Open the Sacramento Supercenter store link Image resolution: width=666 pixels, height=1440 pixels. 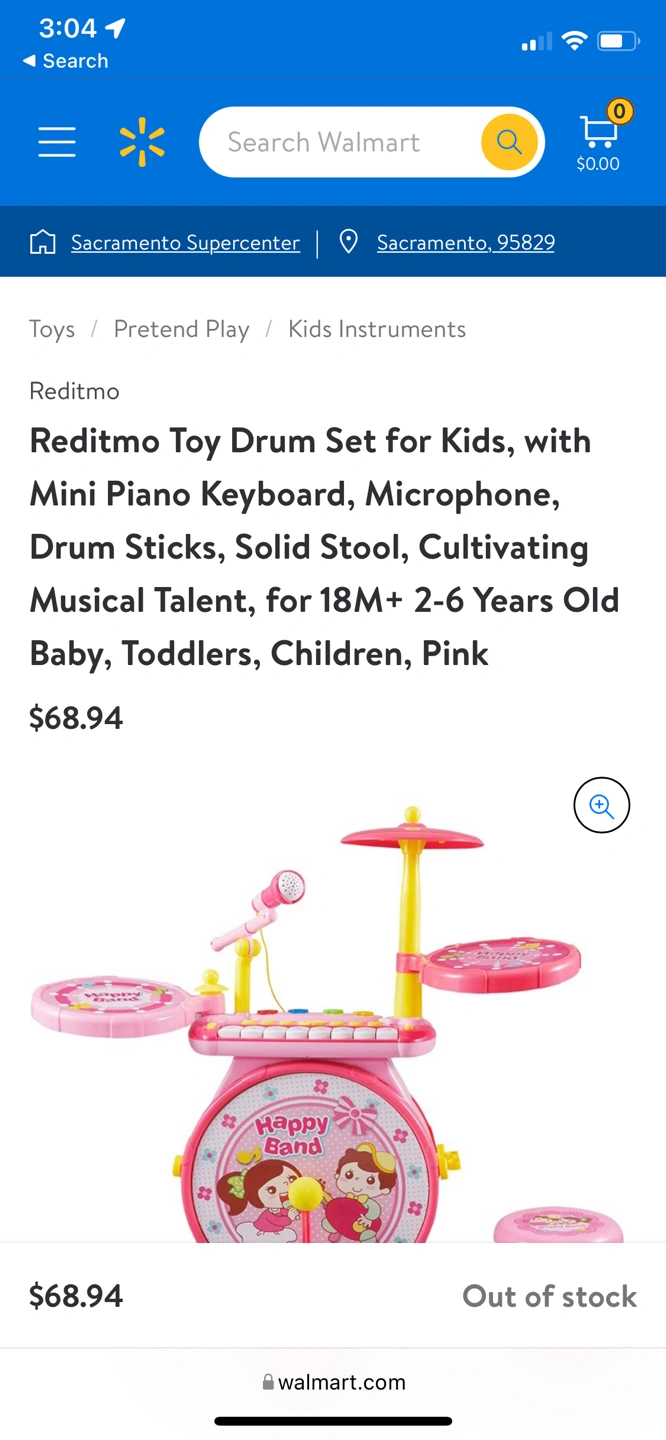pyautogui.click(x=185, y=242)
